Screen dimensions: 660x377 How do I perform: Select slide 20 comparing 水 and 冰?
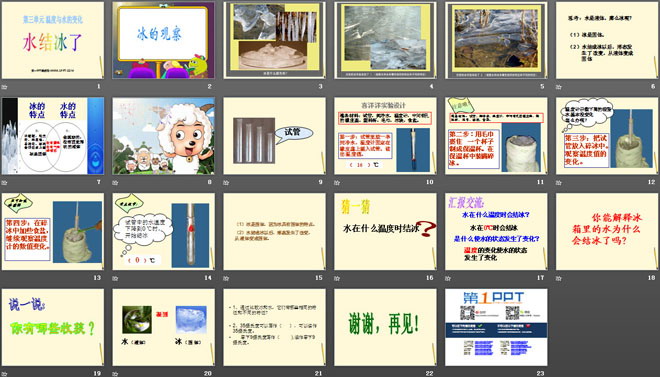pos(163,327)
